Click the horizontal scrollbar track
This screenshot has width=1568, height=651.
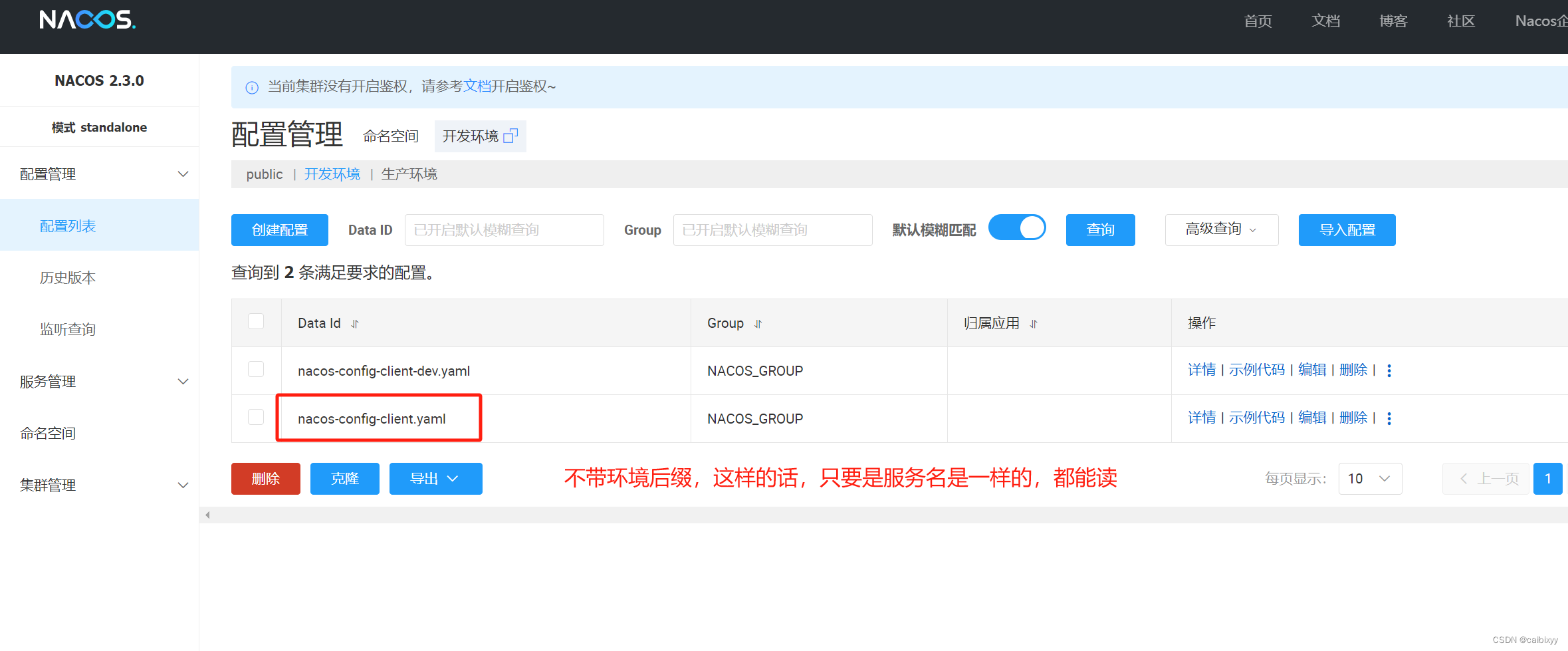pos(884,515)
